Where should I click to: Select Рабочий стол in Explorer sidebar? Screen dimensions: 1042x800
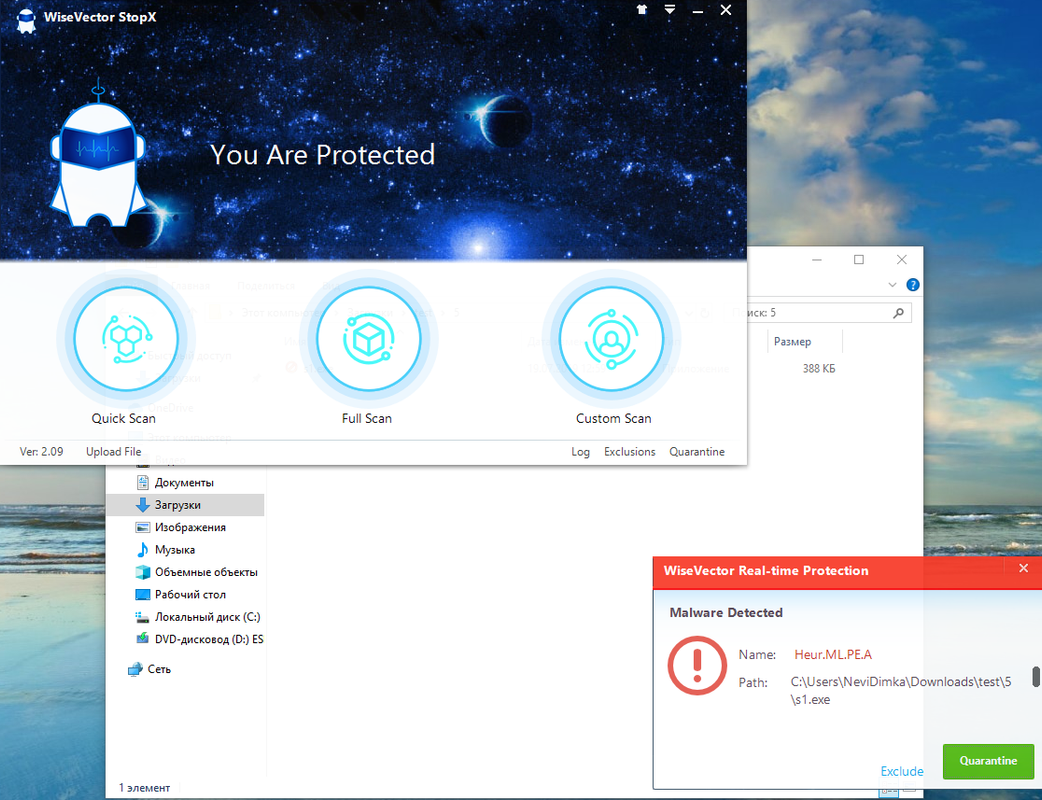pos(186,595)
